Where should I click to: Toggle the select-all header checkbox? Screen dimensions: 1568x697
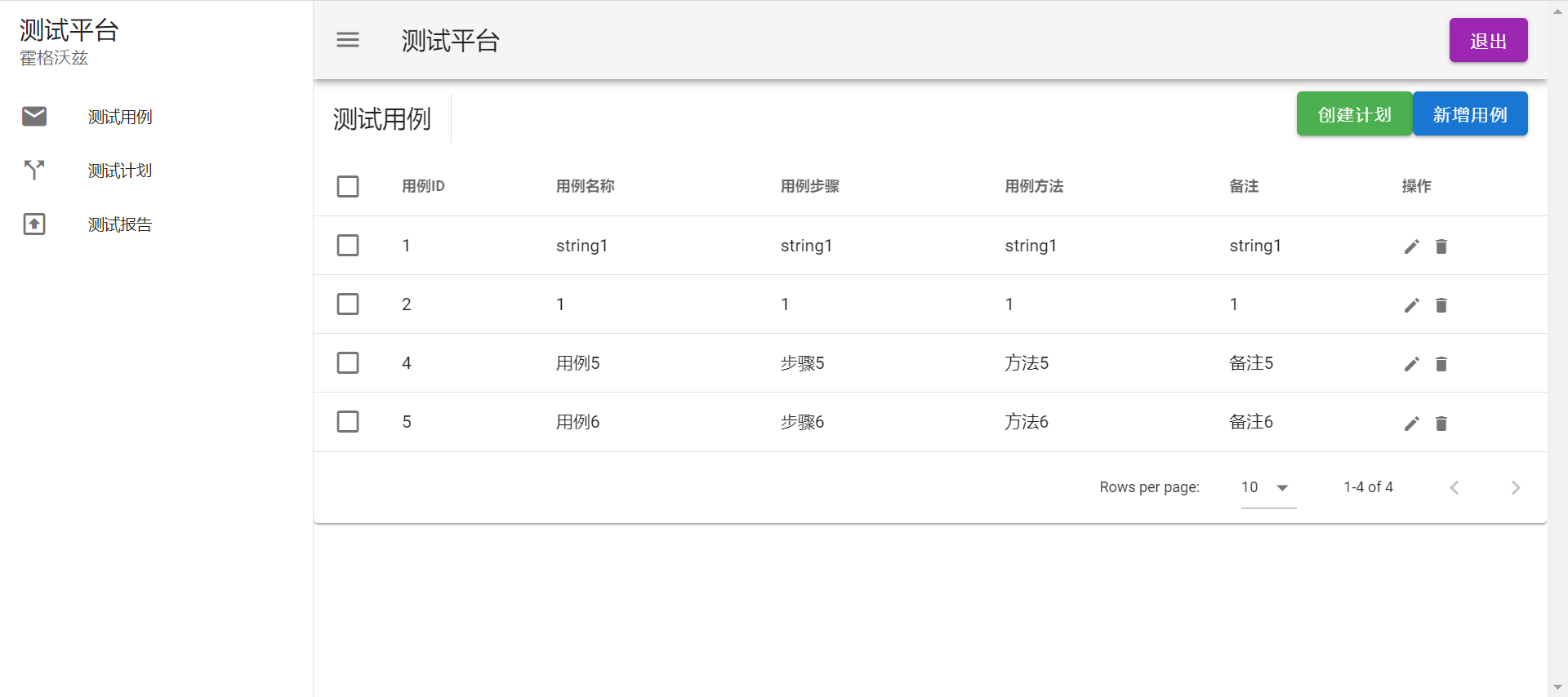[348, 186]
